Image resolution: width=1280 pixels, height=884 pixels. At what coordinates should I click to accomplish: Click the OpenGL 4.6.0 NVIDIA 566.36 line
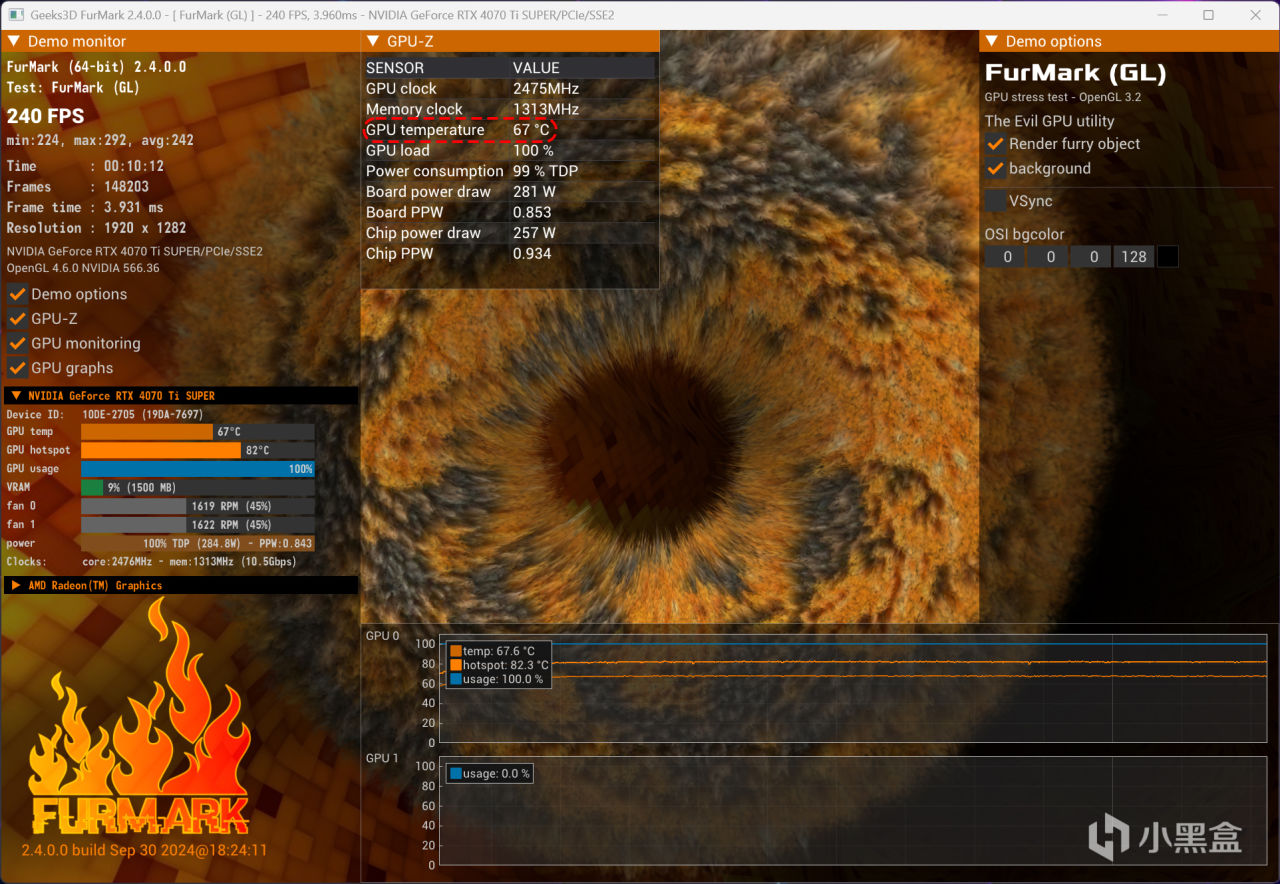pyautogui.click(x=83, y=268)
